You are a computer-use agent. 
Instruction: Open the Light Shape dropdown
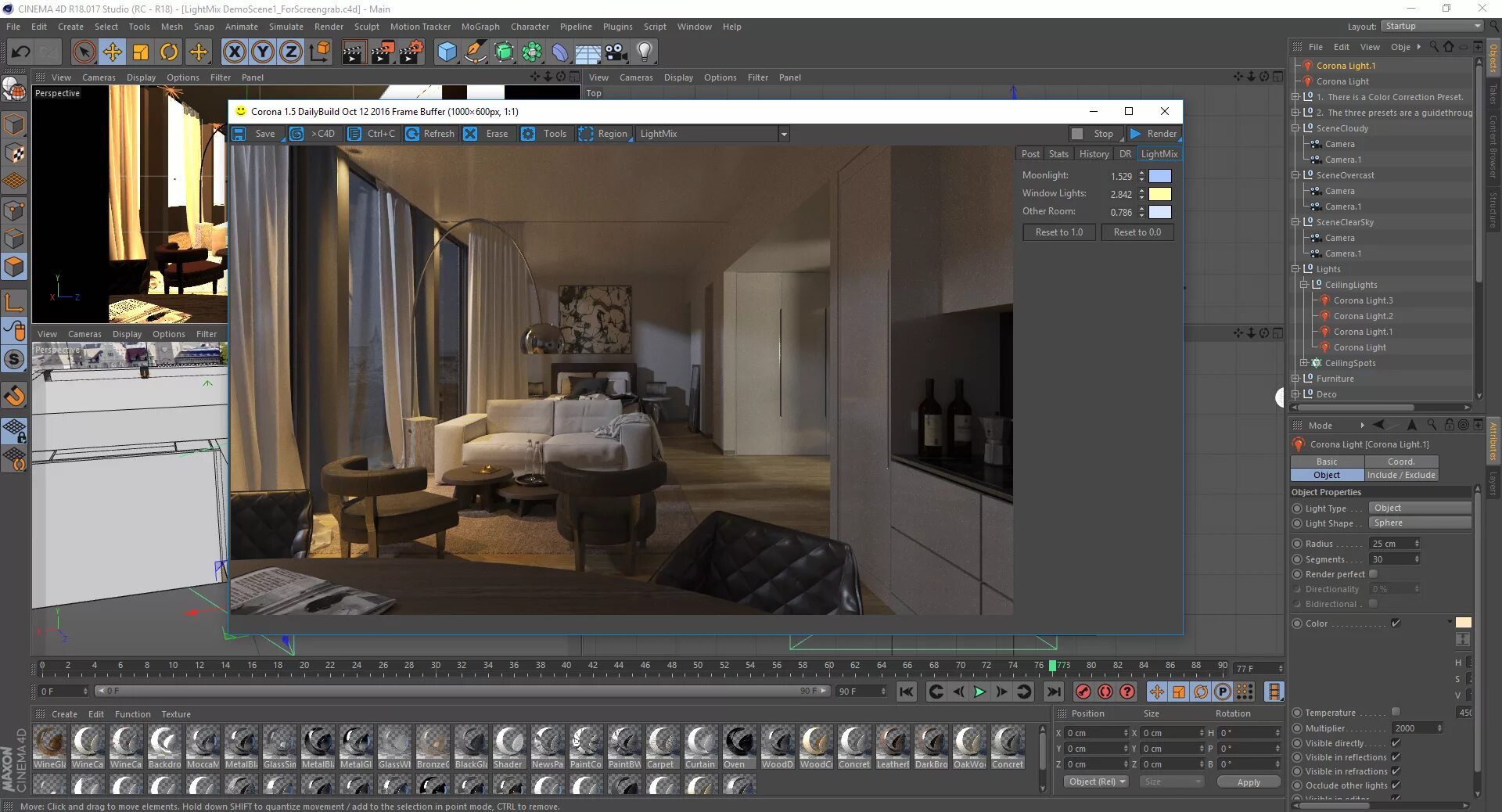(1420, 523)
